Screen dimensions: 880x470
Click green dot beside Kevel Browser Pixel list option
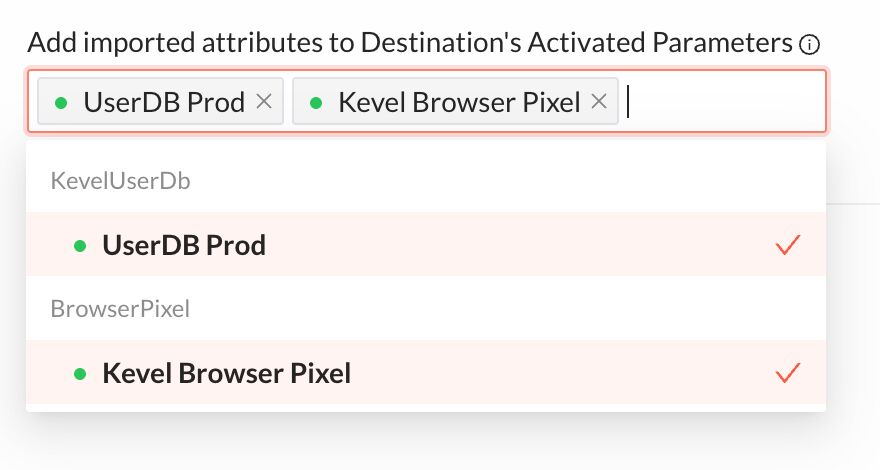coord(80,374)
